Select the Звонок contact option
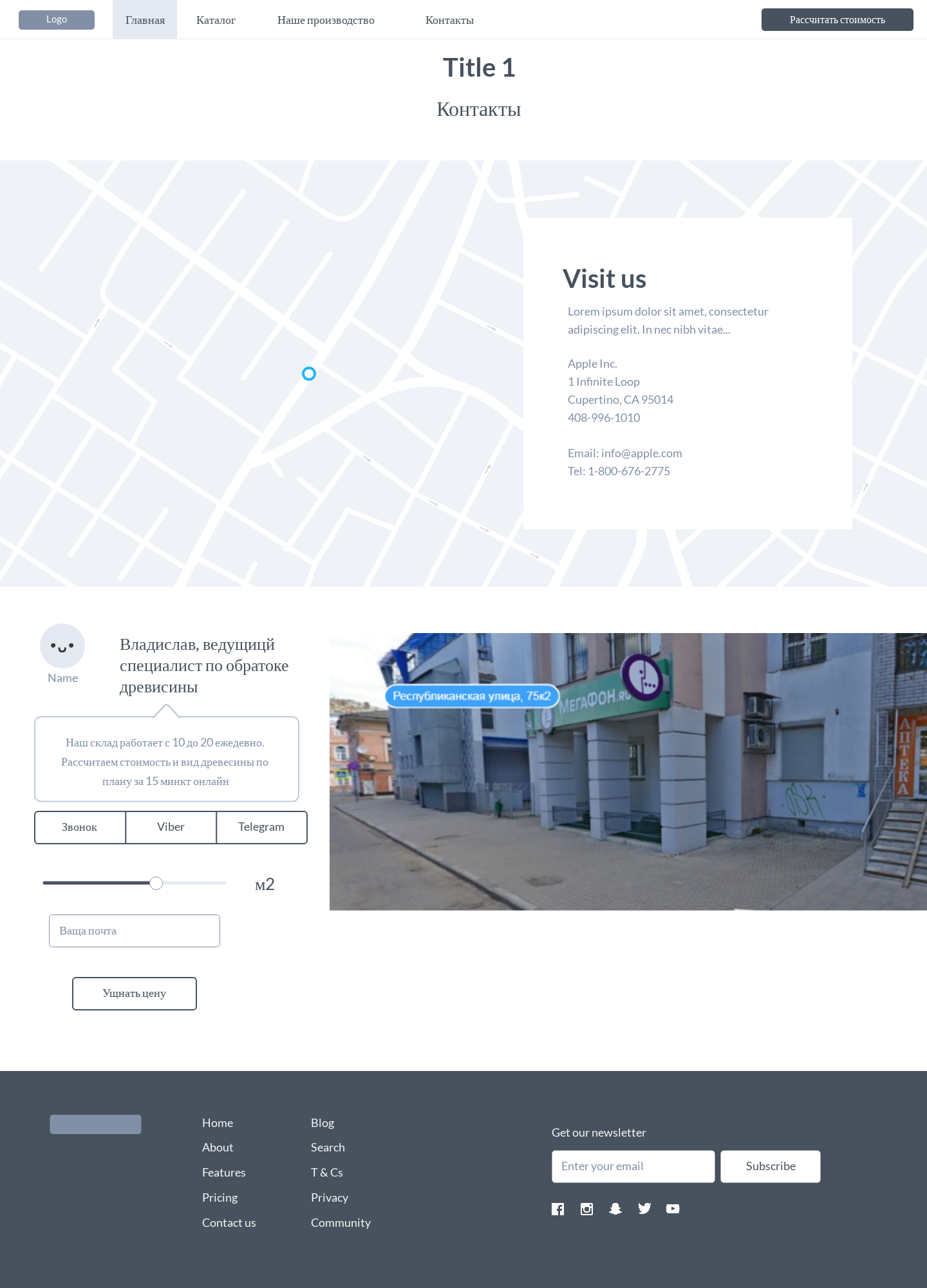This screenshot has width=927, height=1288. pos(80,827)
